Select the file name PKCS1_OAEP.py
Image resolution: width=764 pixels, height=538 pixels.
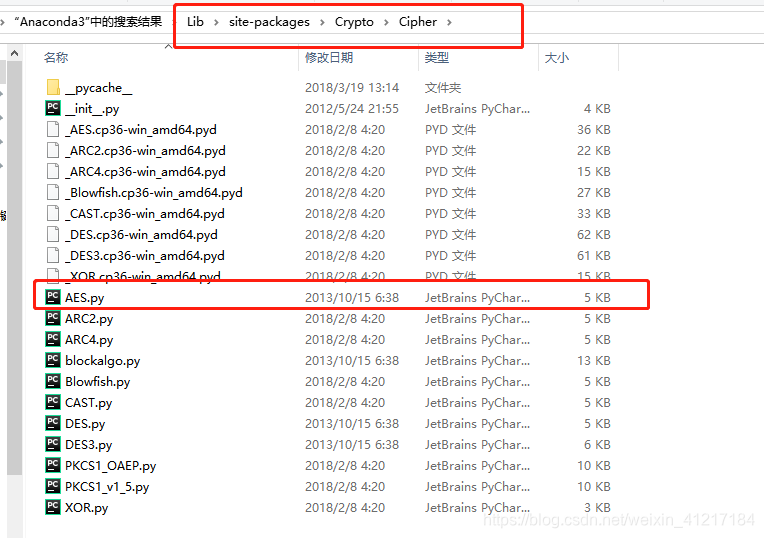[x=111, y=466]
